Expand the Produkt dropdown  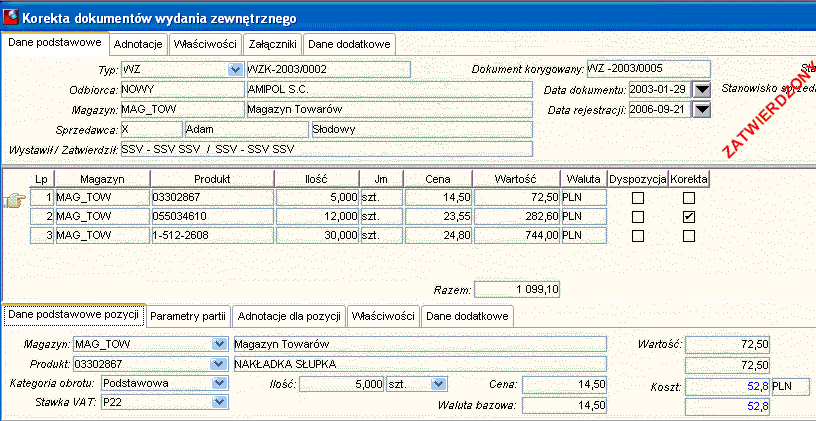(219, 363)
